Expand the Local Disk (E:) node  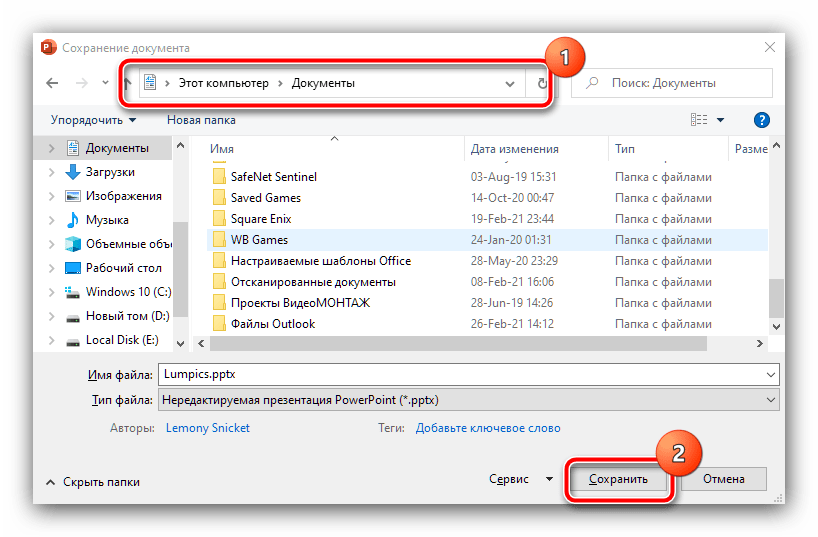pyautogui.click(x=51, y=340)
